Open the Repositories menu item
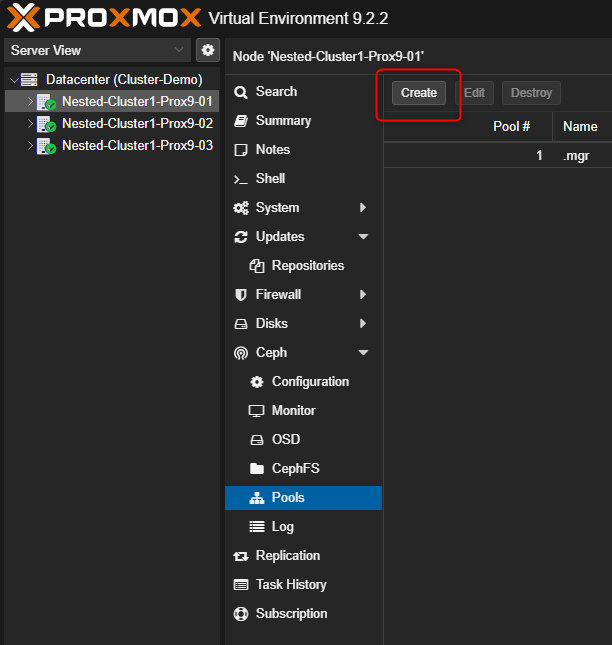The height and width of the screenshot is (645, 612). click(x=304, y=266)
